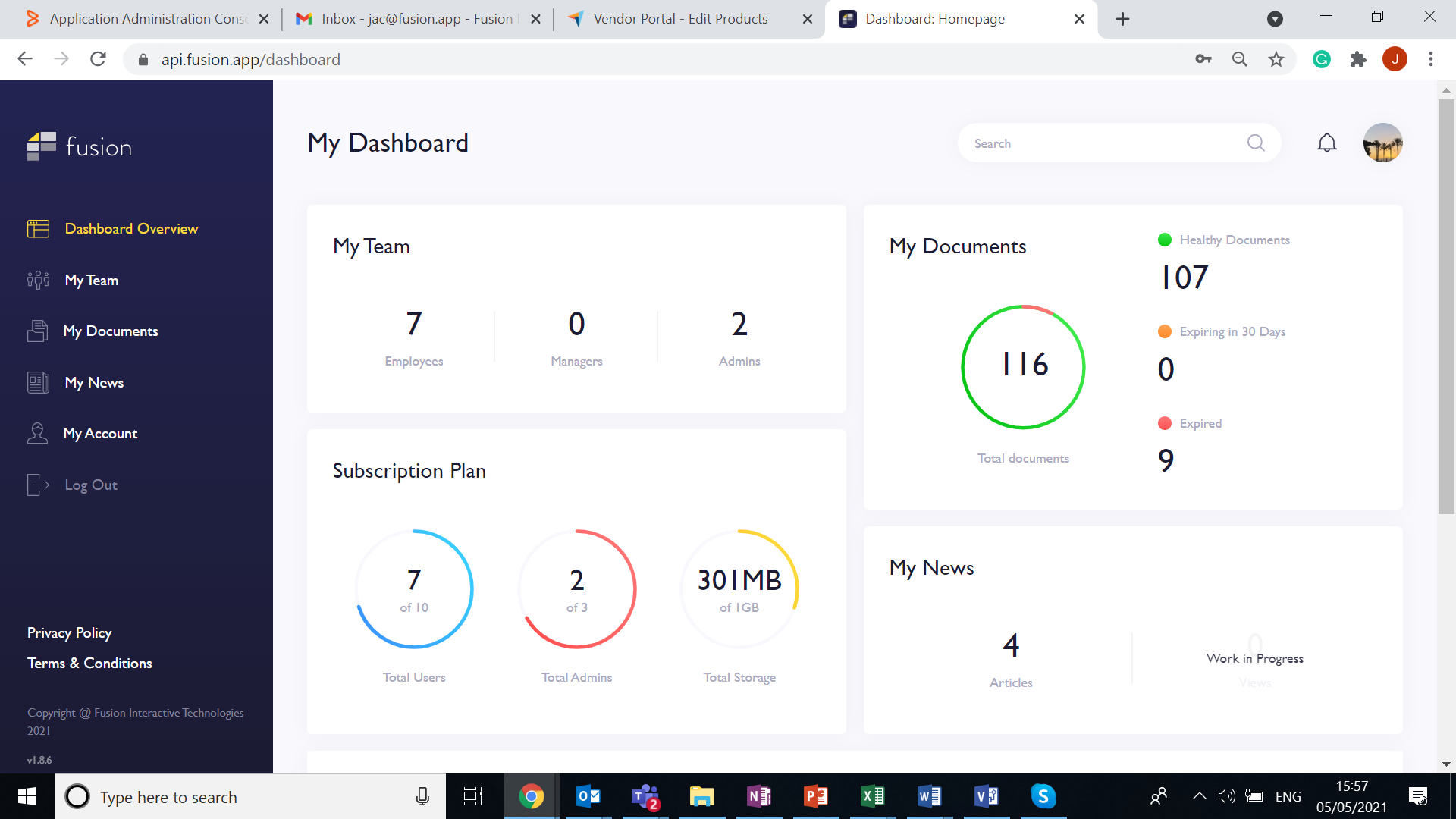Open notifications via the bell icon
1456x819 pixels.
[x=1327, y=142]
